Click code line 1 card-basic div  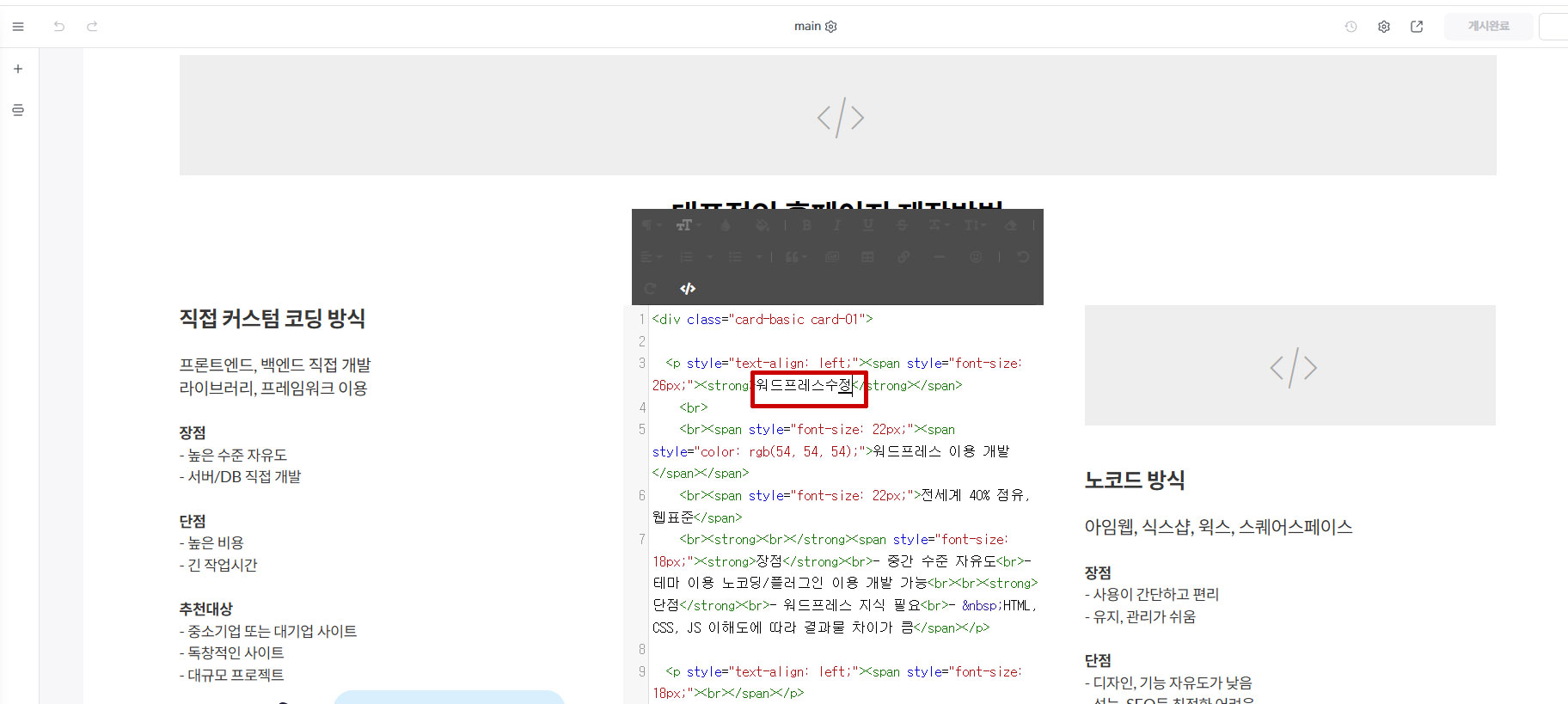point(763,319)
